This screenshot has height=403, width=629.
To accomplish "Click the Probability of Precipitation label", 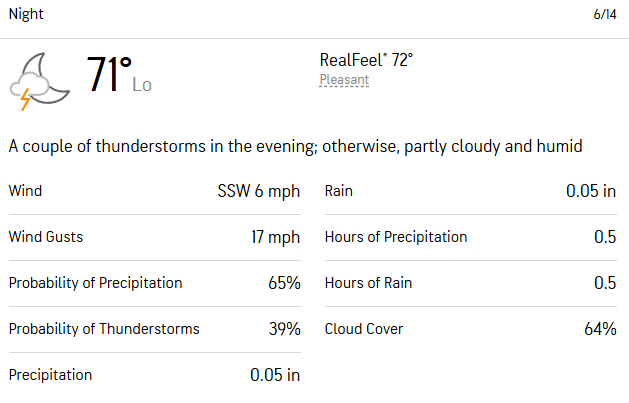I will click(x=95, y=283).
